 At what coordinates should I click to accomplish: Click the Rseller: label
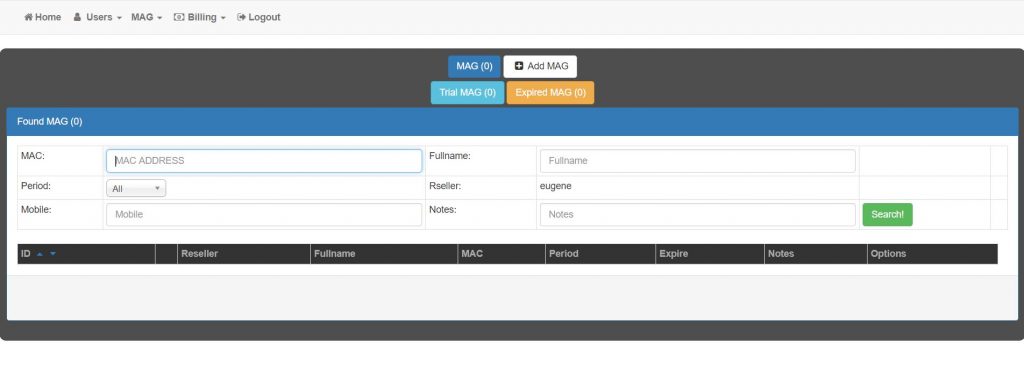[x=445, y=186]
